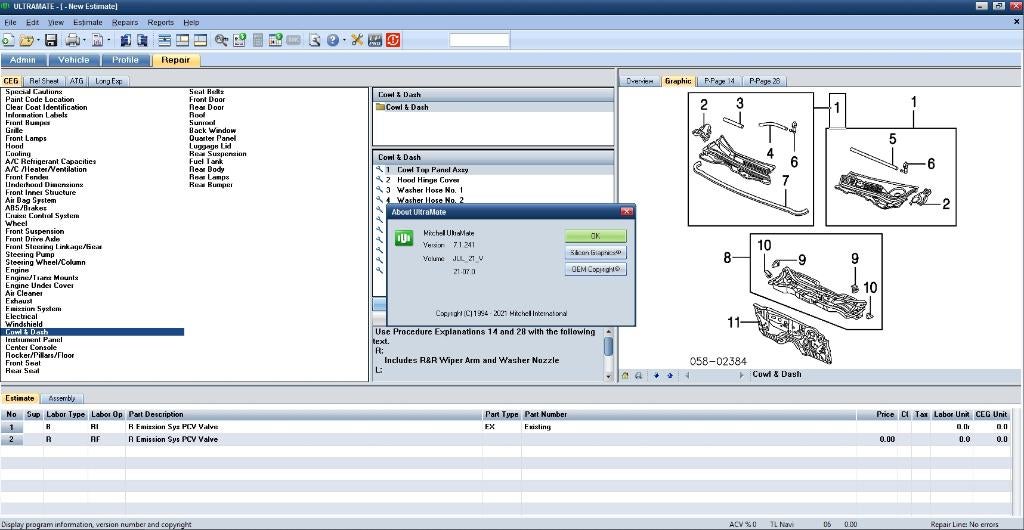
Task: Open the dropdown arrow next to Open folder
Action: click(39, 40)
